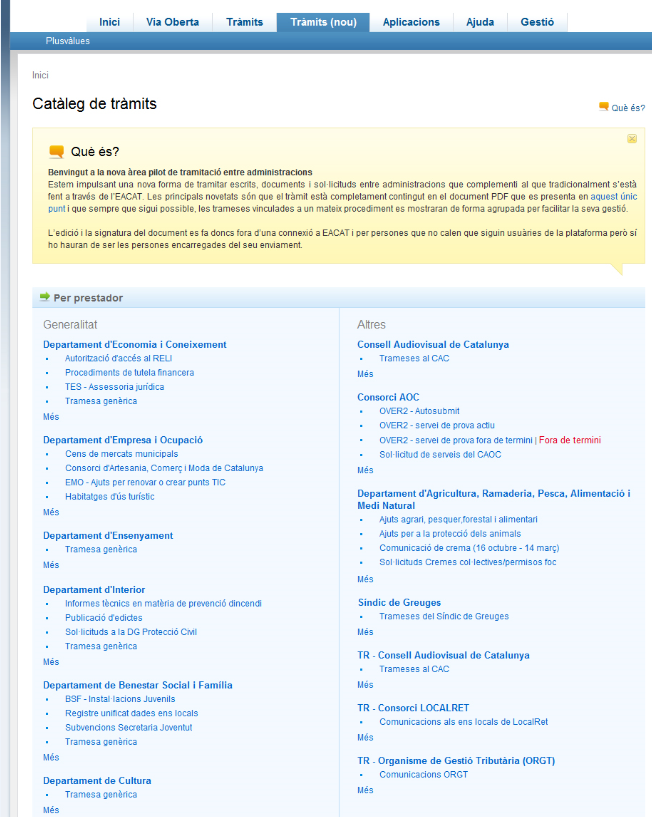The image size is (652, 817).
Task: Click the green arrow beside 'Per prestador'
Action: (44, 297)
